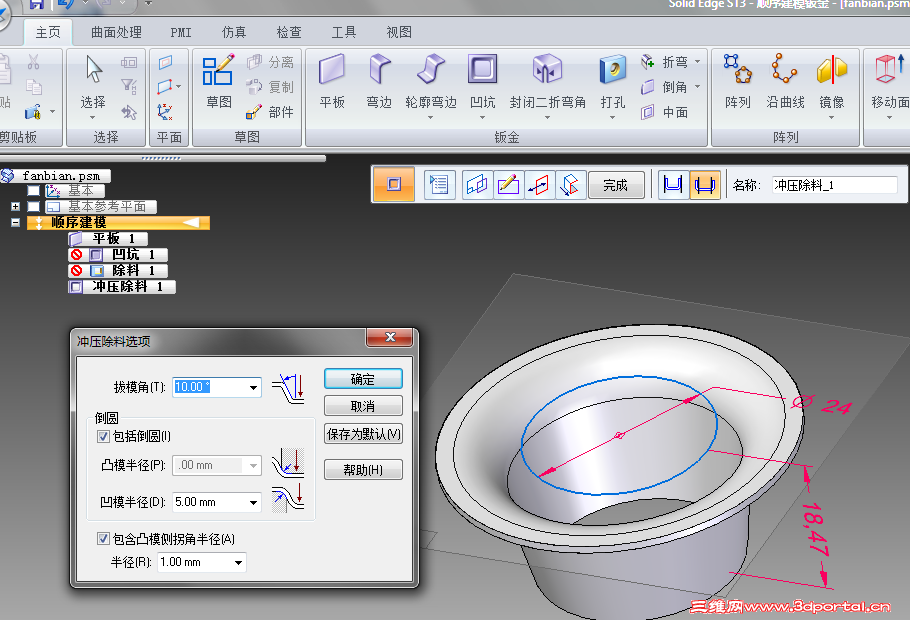Screen dimensions: 910x620
Task: Toggle the 包含凸模侧拐角半径 checkbox
Action: 103,539
